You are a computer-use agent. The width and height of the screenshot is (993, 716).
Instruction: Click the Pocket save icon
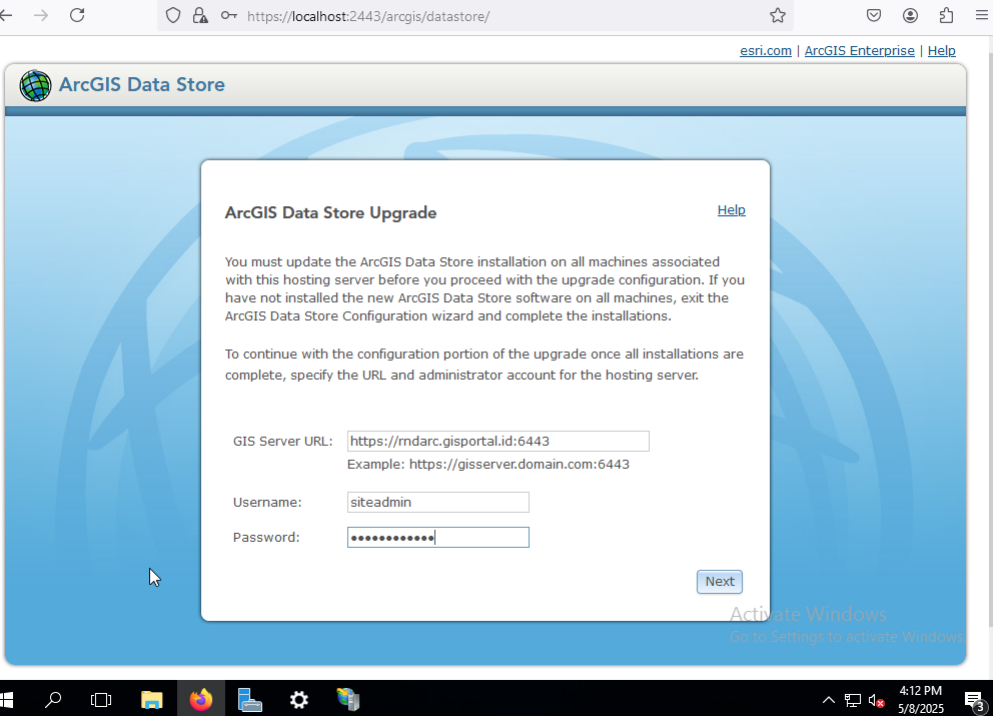(874, 16)
